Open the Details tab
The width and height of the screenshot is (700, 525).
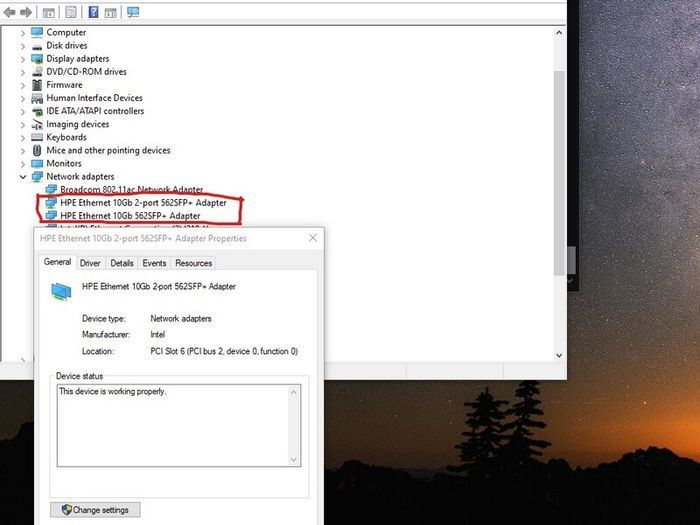(x=122, y=263)
